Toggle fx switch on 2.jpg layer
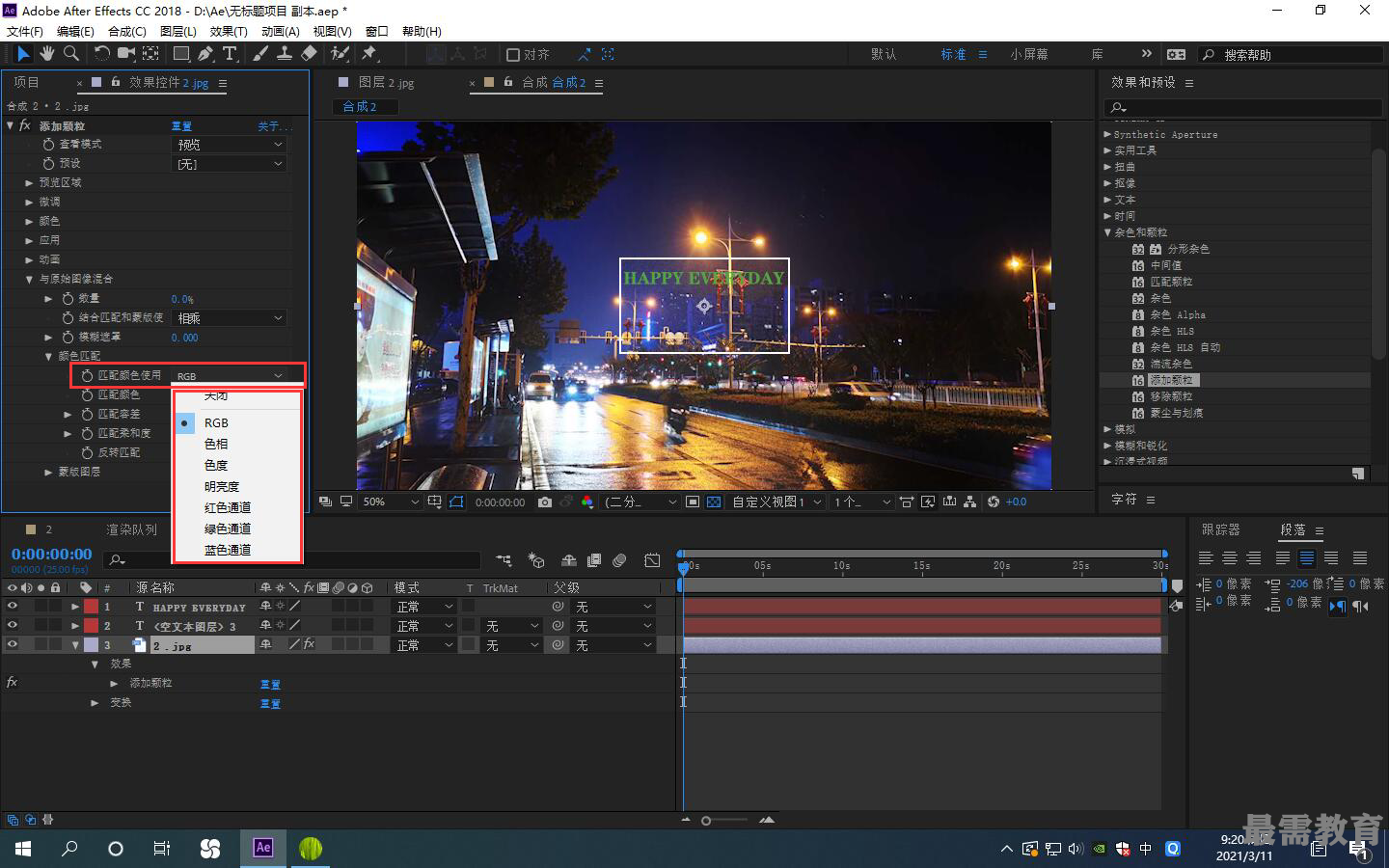The image size is (1389, 868). (309, 644)
